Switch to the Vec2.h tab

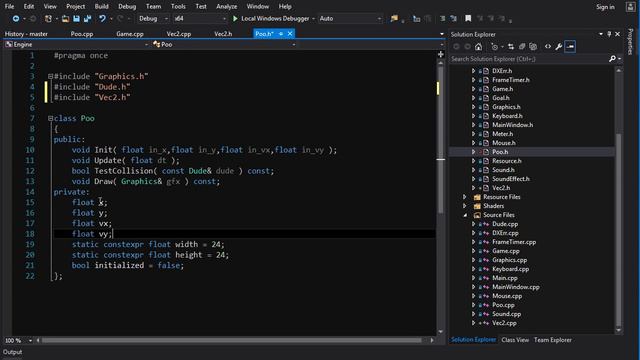[223, 34]
